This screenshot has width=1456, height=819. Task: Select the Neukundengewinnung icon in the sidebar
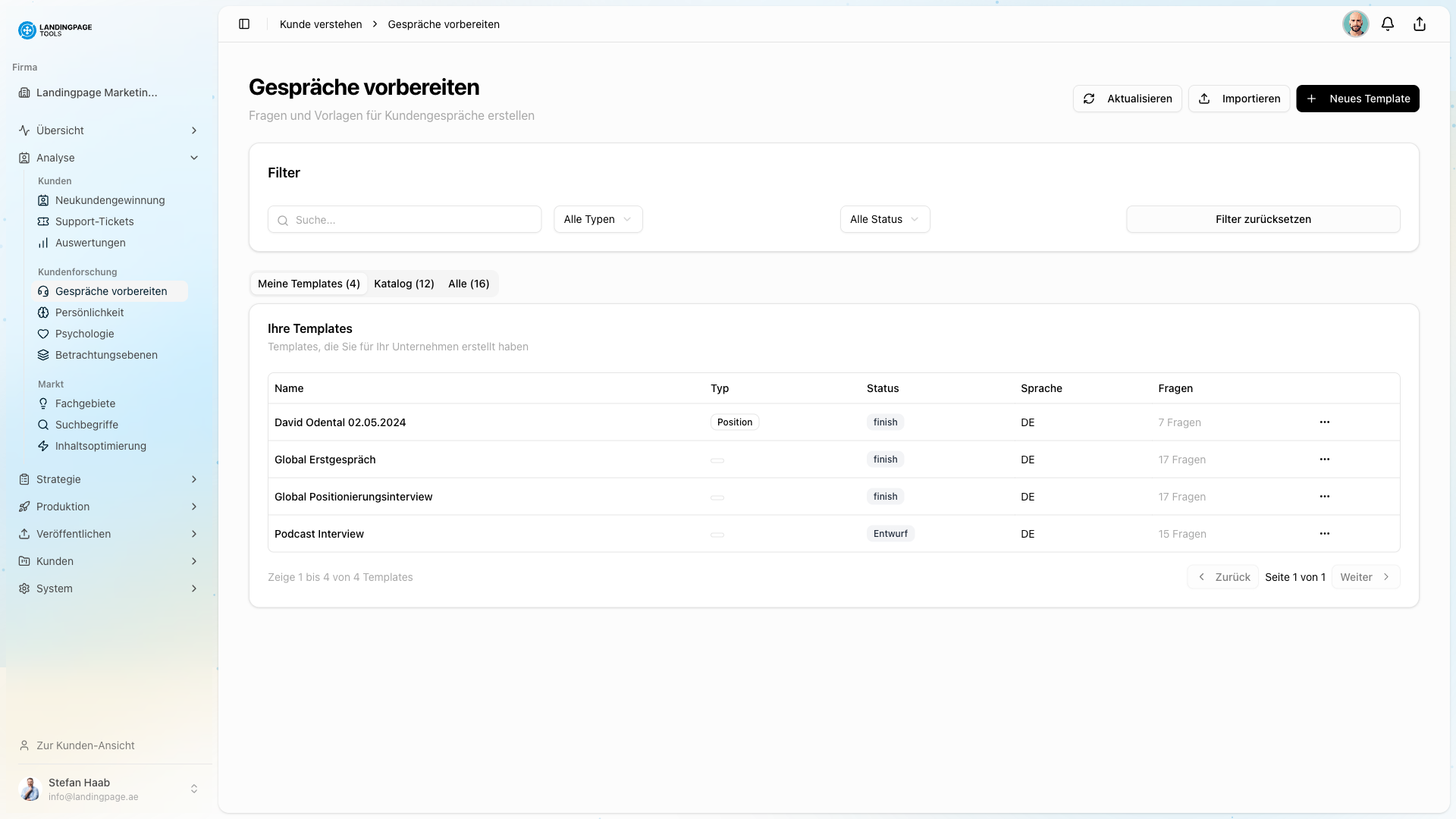coord(44,200)
